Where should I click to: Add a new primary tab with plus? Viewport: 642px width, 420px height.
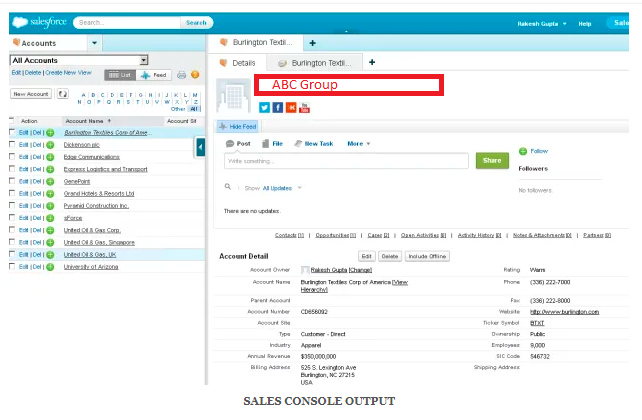(312, 43)
